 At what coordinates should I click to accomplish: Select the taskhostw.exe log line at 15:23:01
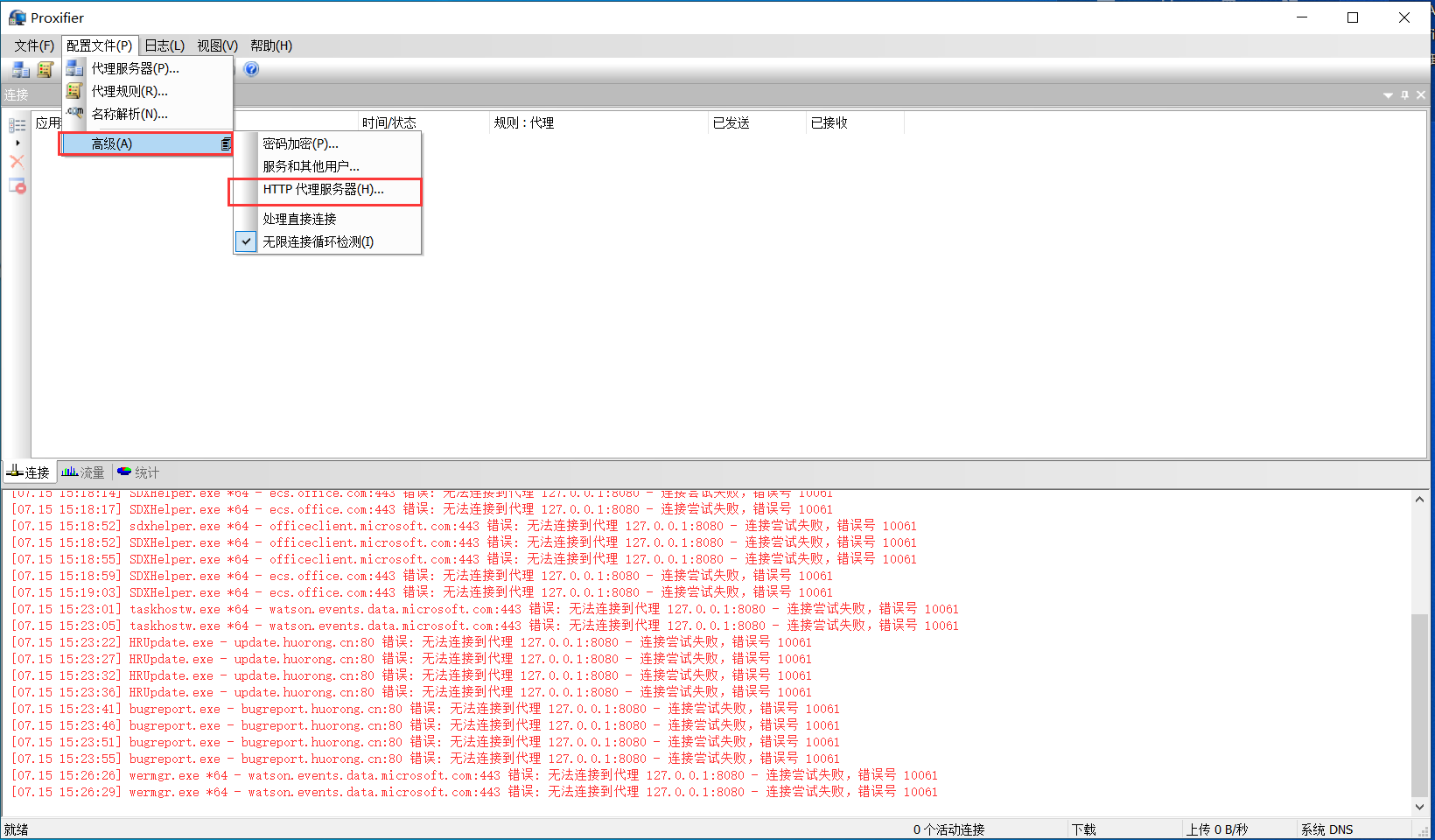(485, 609)
